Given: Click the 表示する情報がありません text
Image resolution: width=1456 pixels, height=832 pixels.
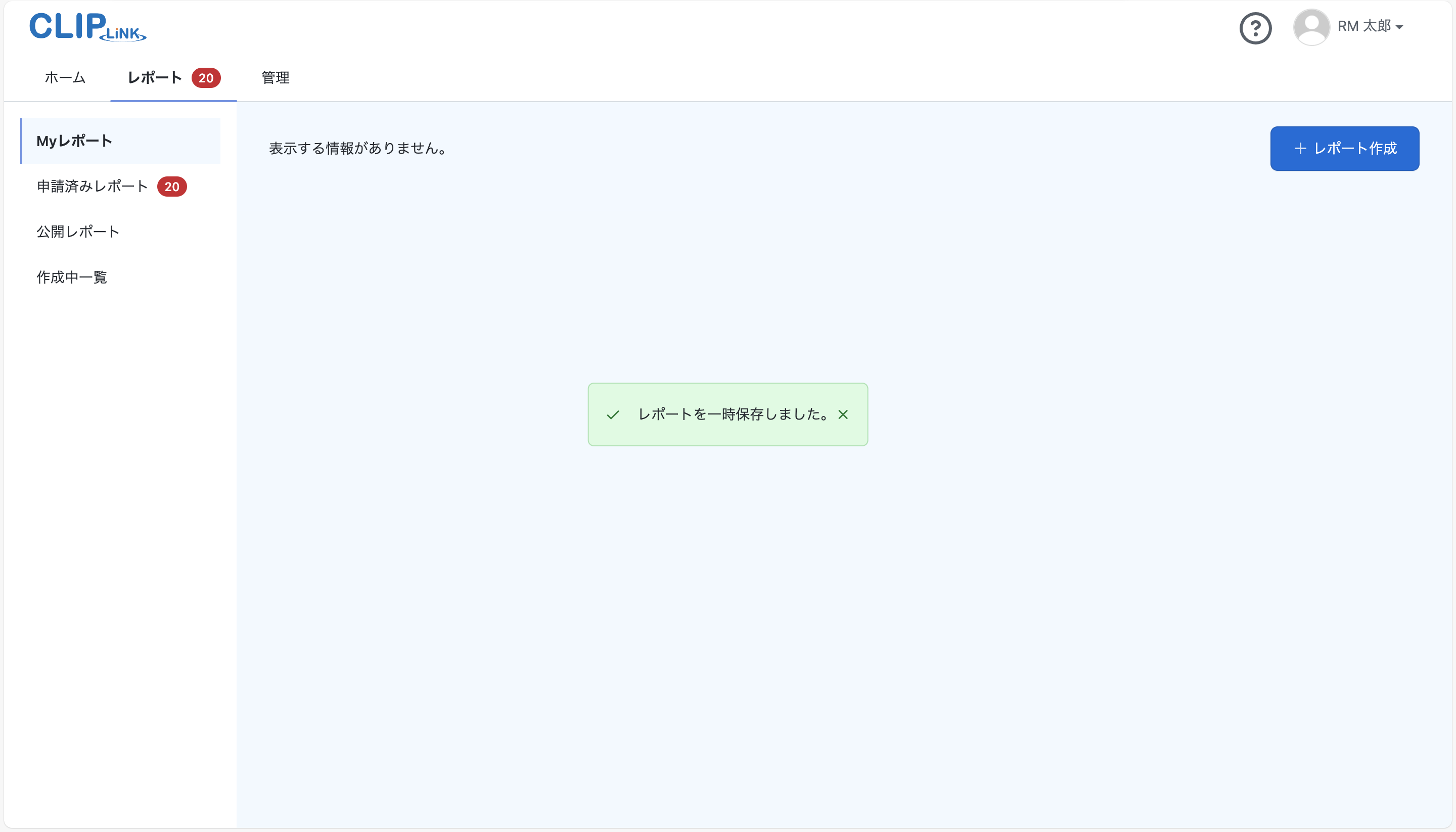Looking at the screenshot, I should point(358,148).
